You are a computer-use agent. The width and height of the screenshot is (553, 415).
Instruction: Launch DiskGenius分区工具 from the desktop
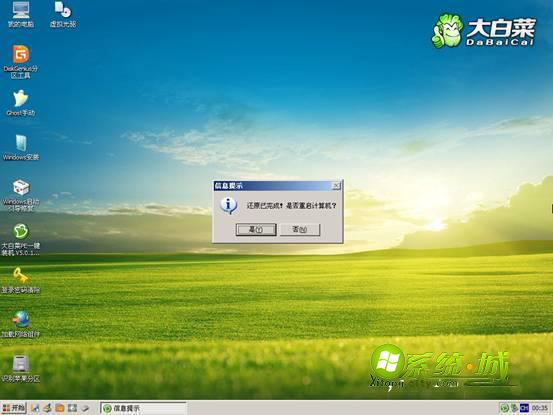pos(20,62)
